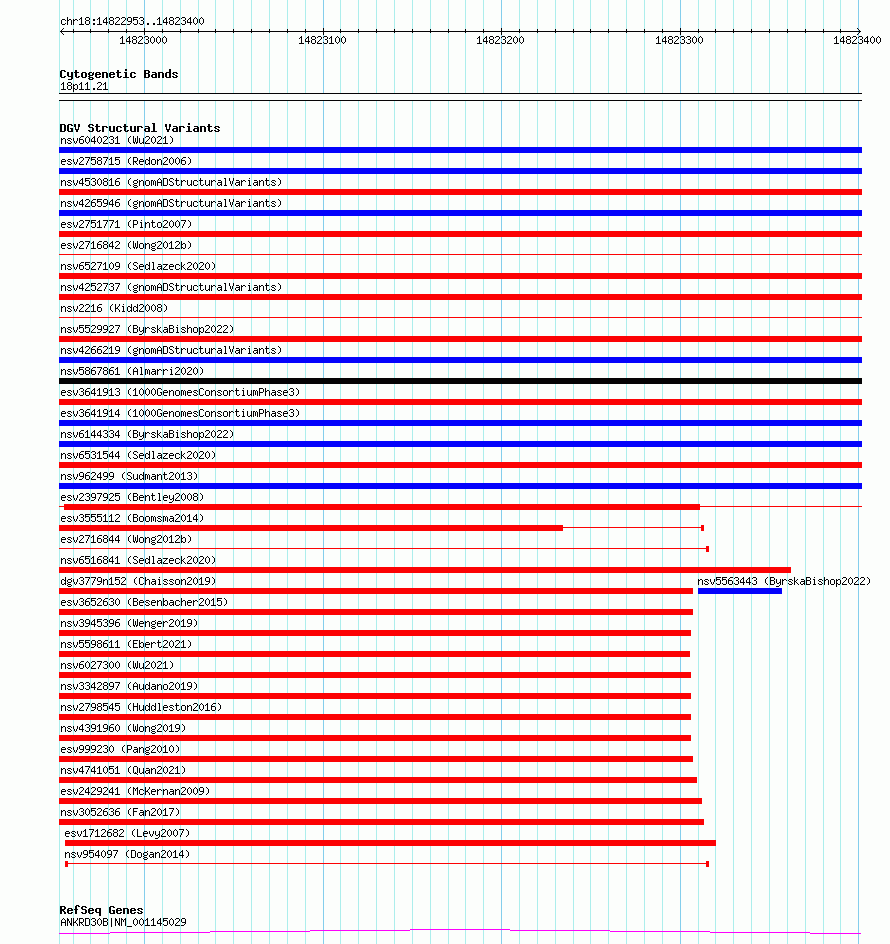Select the blue nsv962499 (Sudmant2013) bar

tap(460, 486)
